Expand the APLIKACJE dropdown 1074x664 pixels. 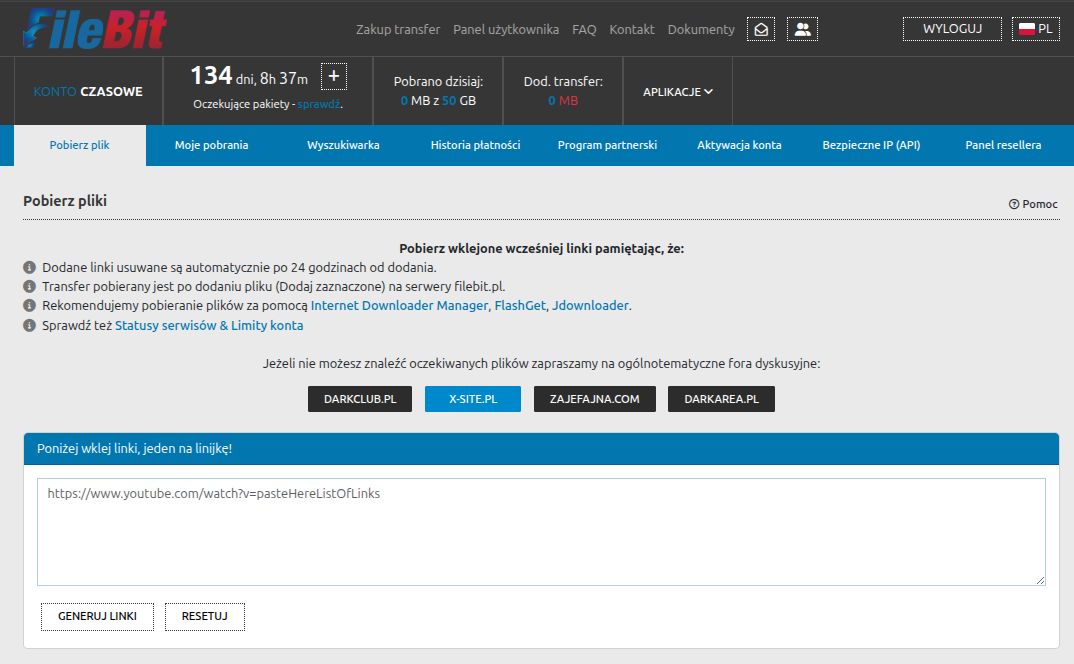pos(675,90)
